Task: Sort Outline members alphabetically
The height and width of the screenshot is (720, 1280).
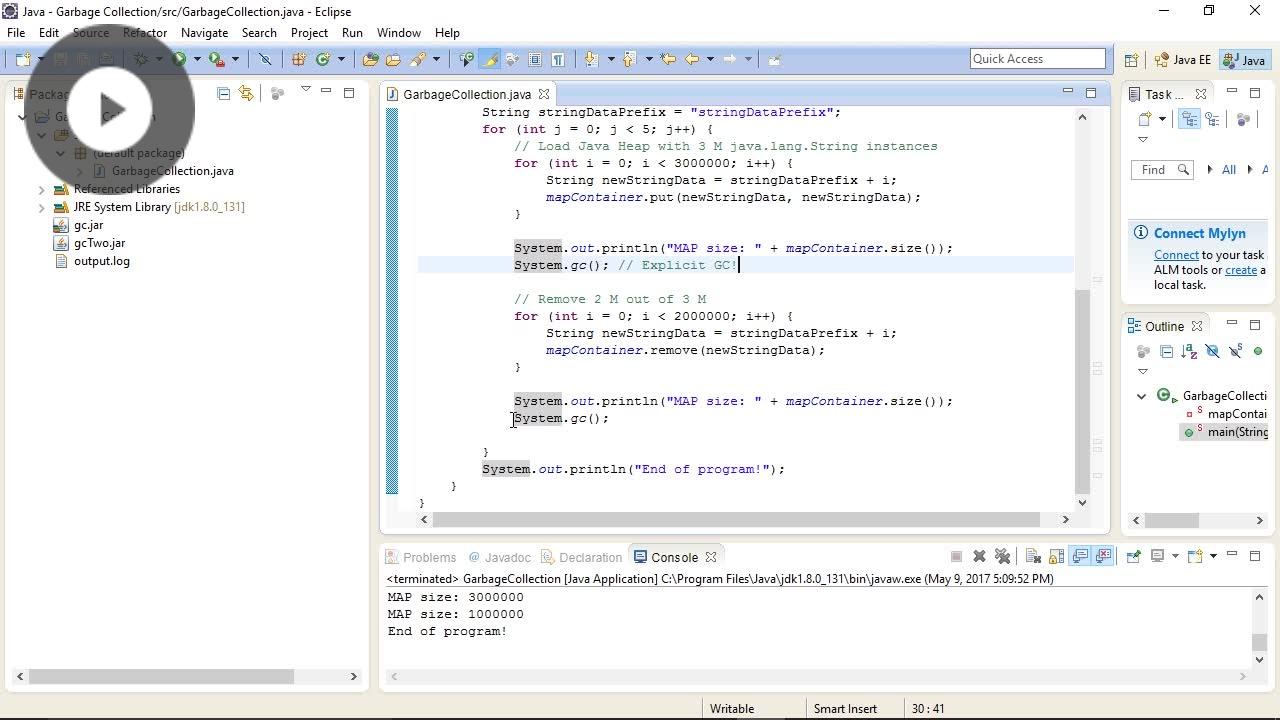Action: 1188,351
